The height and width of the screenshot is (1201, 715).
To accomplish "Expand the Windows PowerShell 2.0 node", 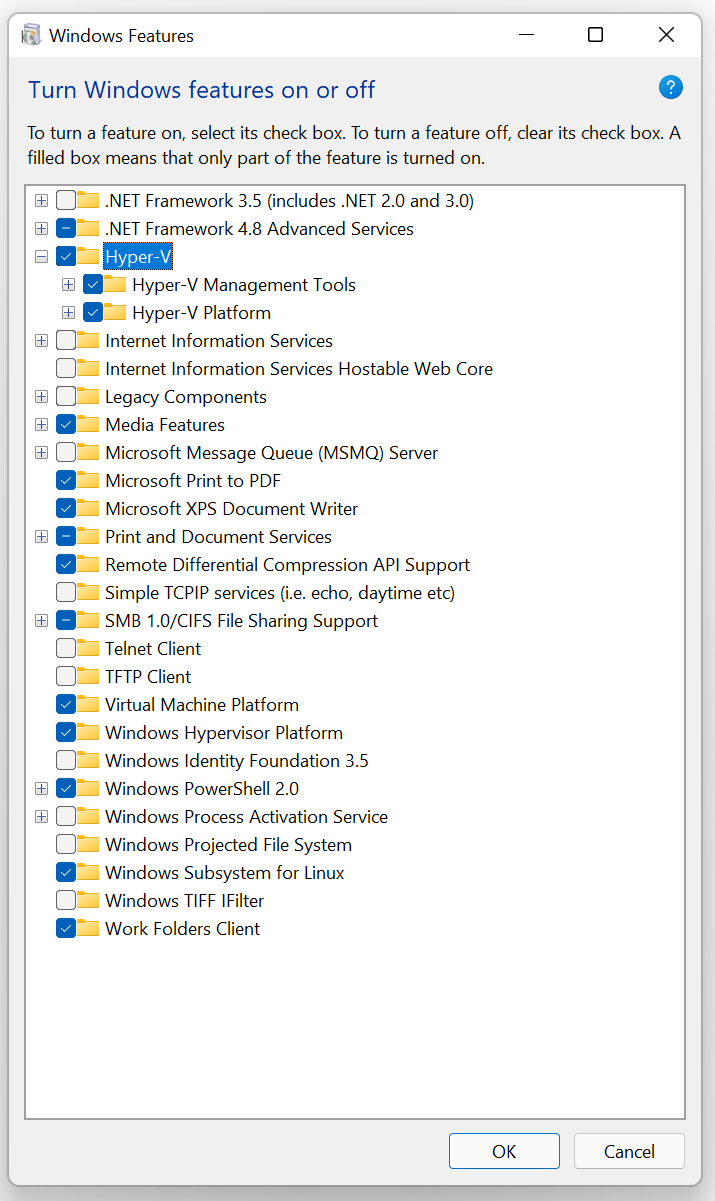I will pyautogui.click(x=40, y=788).
